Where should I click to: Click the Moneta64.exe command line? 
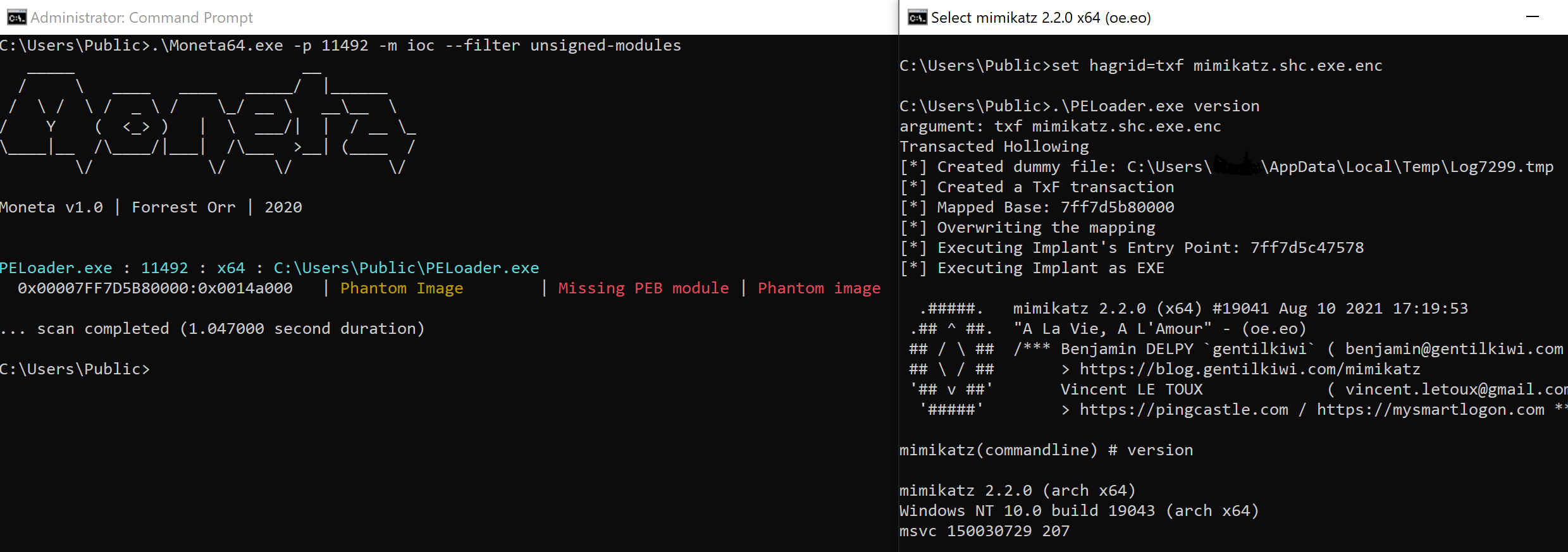click(x=340, y=46)
